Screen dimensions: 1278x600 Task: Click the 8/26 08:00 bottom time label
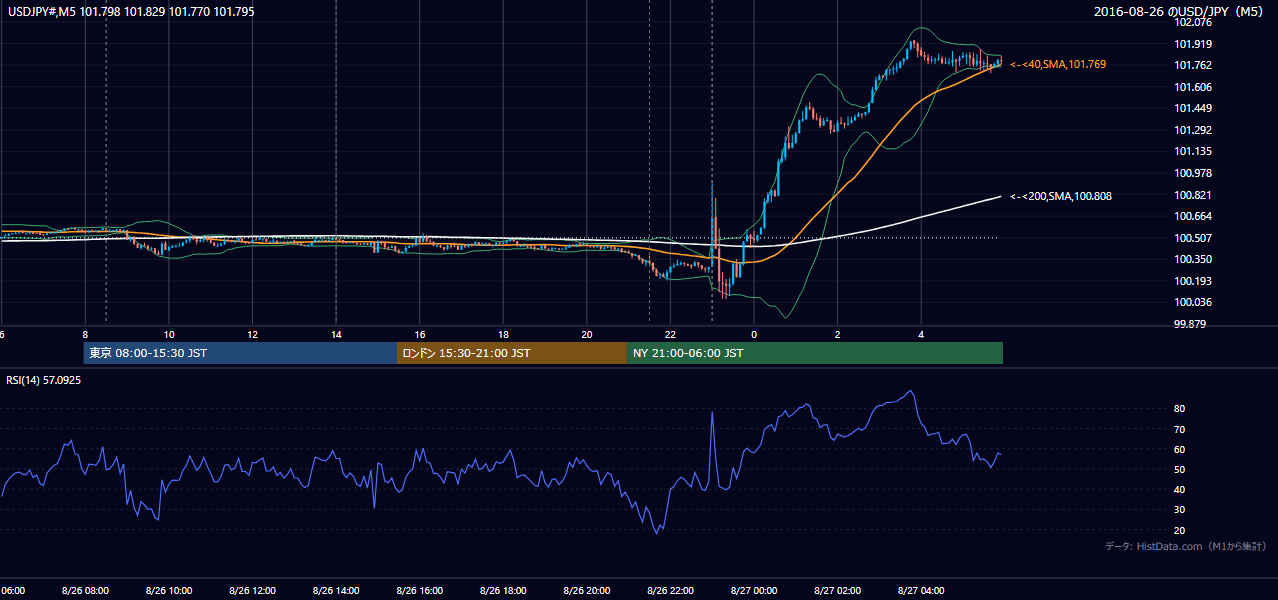click(85, 591)
